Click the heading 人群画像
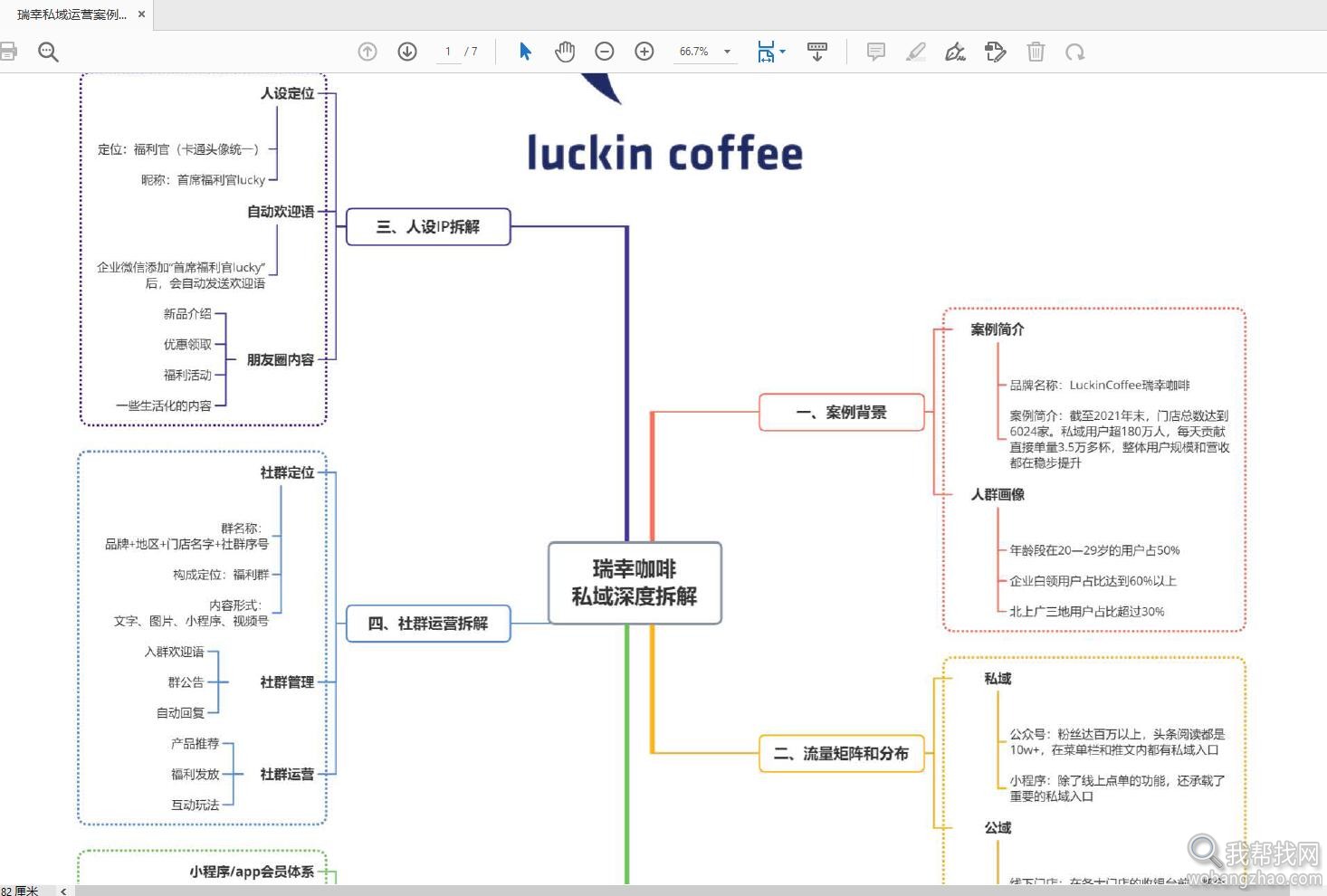Image resolution: width=1327 pixels, height=896 pixels. 998,494
